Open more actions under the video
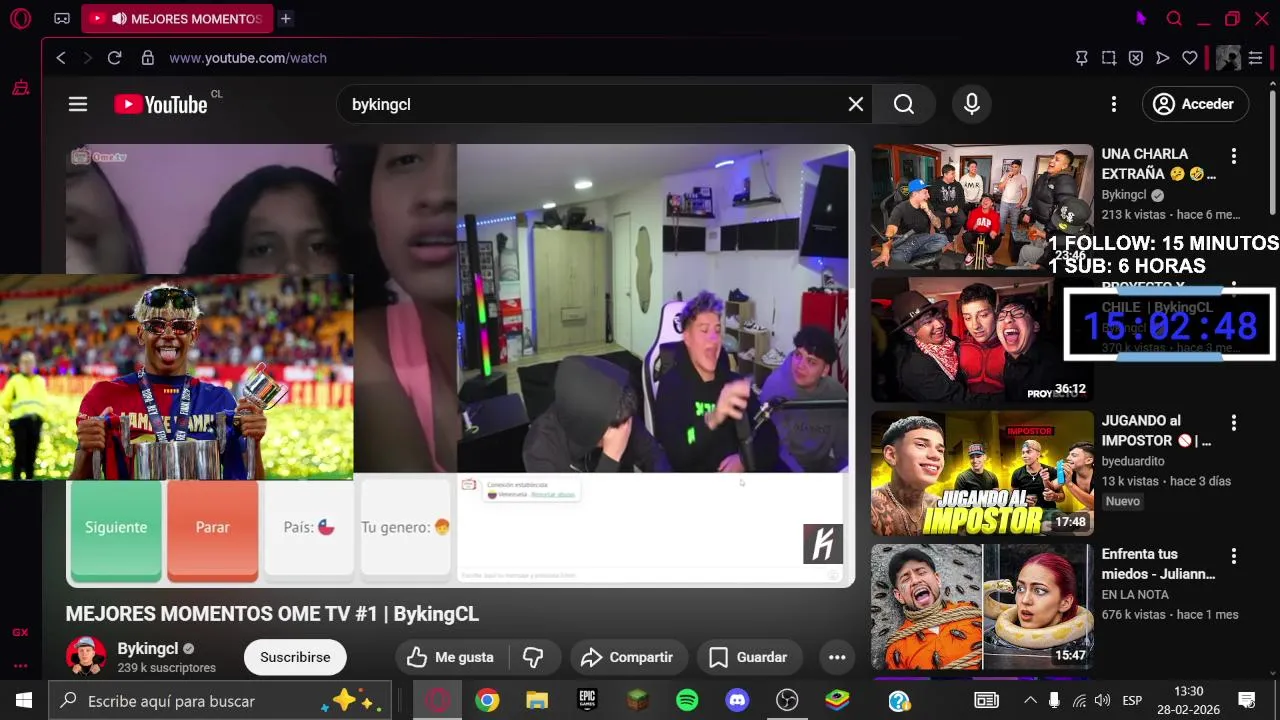1280x720 pixels. 837,657
